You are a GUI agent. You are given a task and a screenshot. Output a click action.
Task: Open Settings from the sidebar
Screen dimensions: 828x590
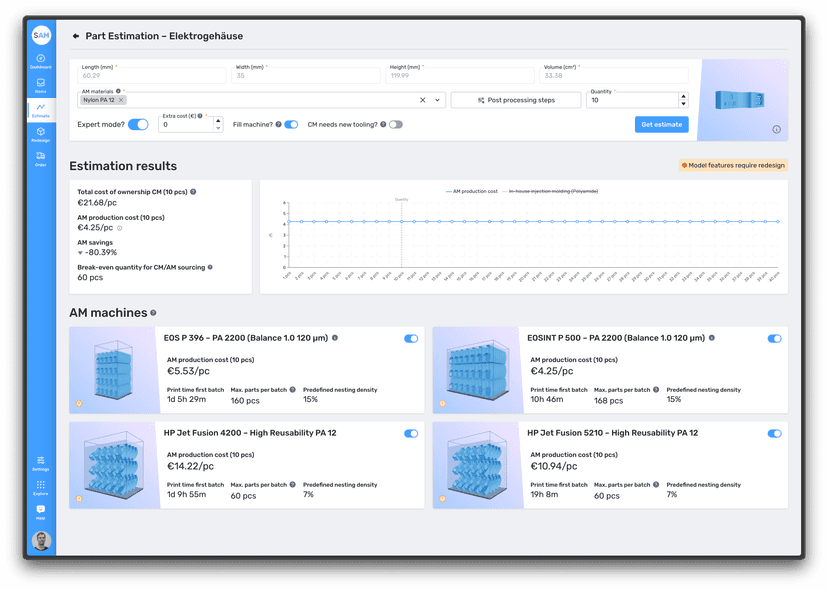(x=41, y=463)
